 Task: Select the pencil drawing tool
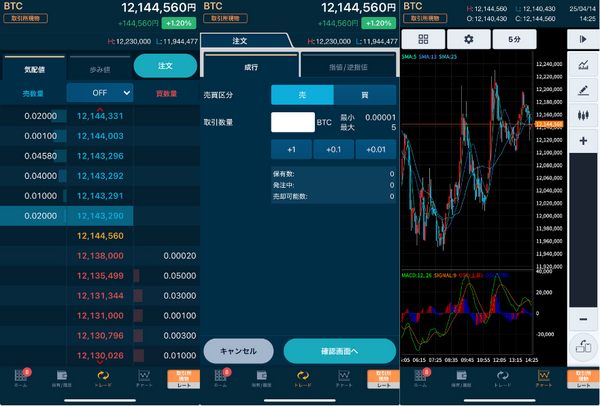click(x=582, y=90)
